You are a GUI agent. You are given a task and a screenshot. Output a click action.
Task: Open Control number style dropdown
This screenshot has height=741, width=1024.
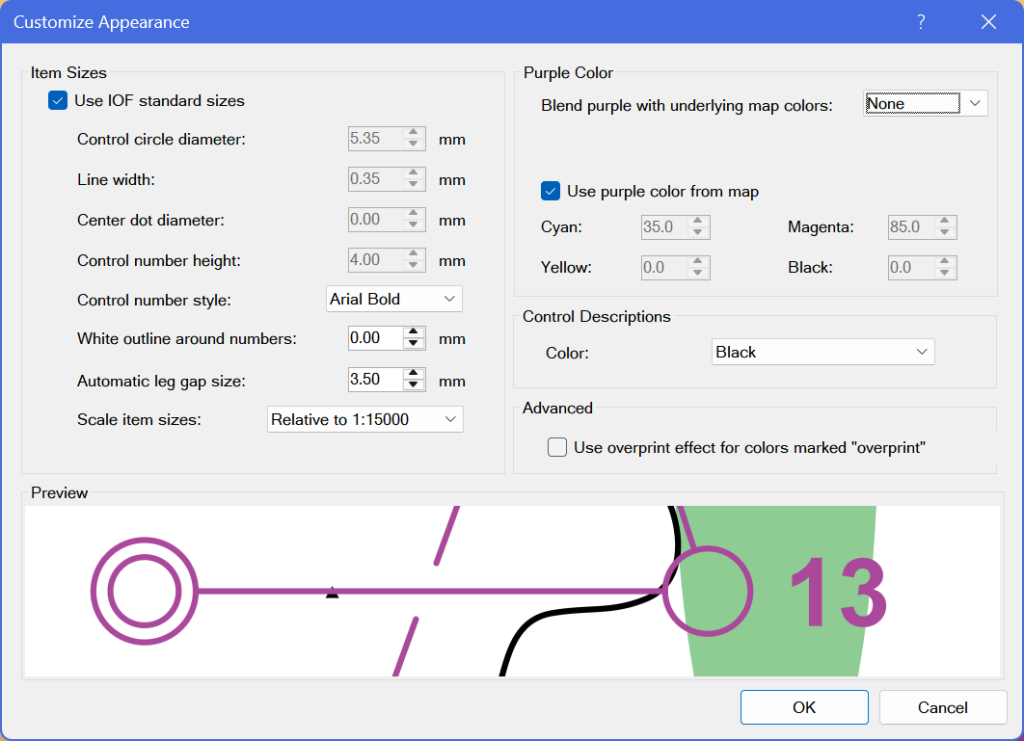394,299
